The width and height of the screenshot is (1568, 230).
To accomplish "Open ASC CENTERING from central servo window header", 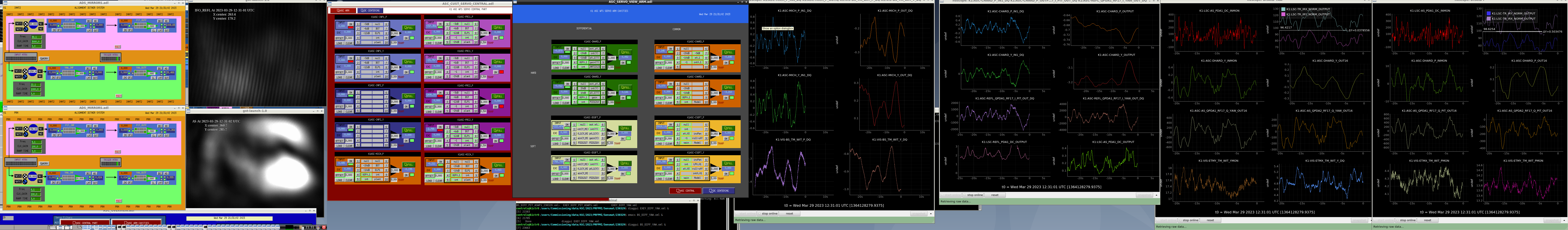I will (x=370, y=10).
